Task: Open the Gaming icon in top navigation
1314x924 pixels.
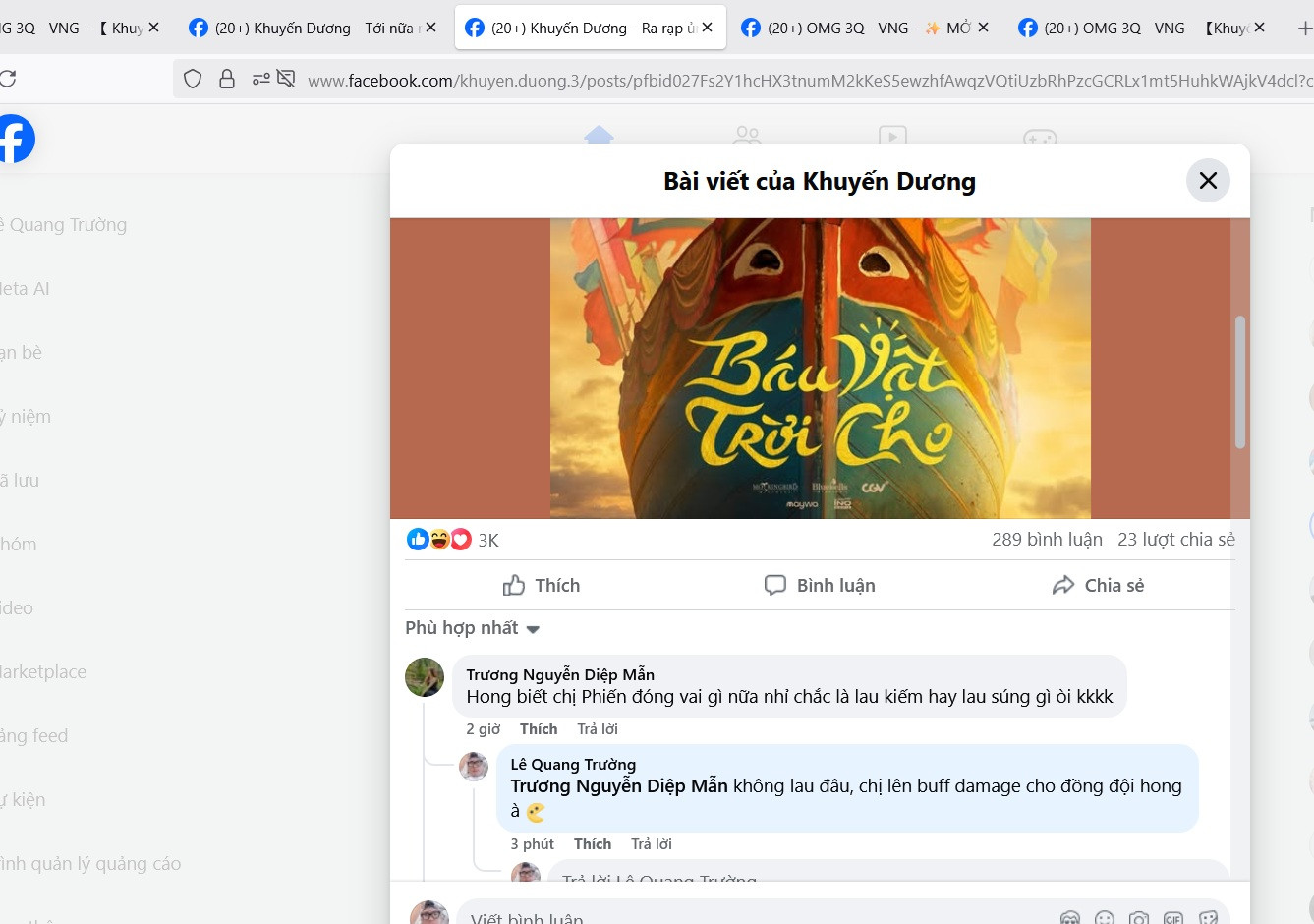Action: pos(1040,136)
